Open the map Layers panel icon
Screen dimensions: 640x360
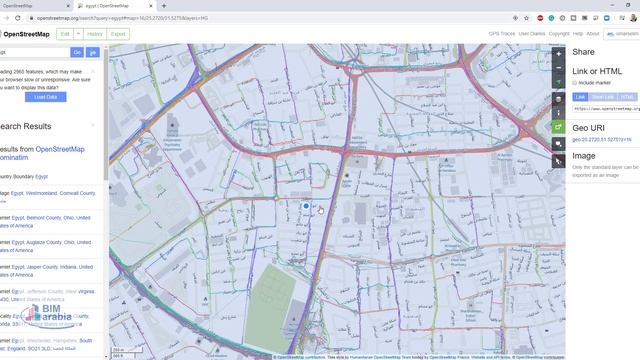click(559, 99)
